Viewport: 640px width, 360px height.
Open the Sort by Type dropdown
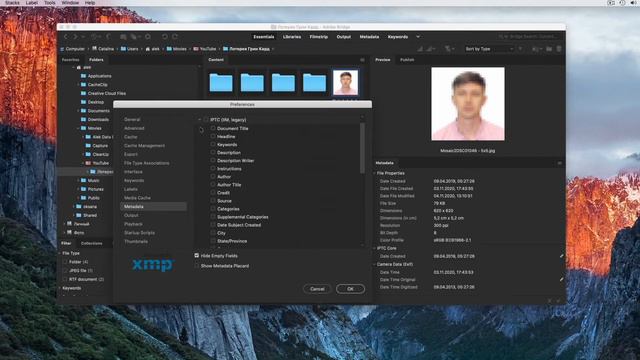click(489, 49)
